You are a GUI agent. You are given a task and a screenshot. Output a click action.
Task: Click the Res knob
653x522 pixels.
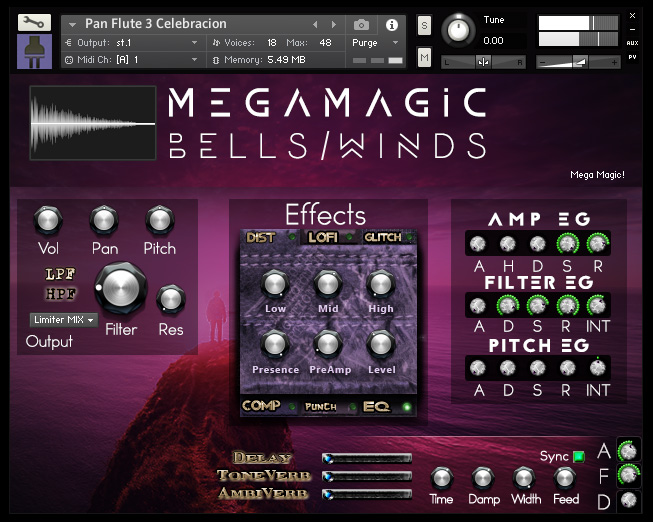point(171,299)
